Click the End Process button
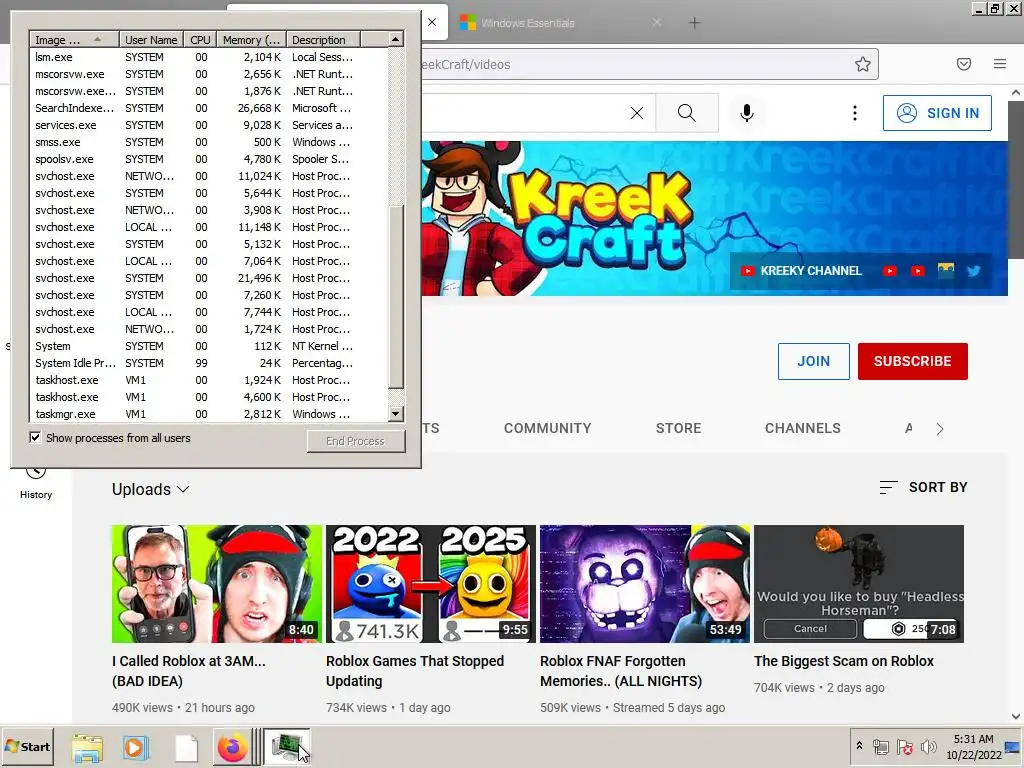Image resolution: width=1024 pixels, height=768 pixels. [x=356, y=441]
